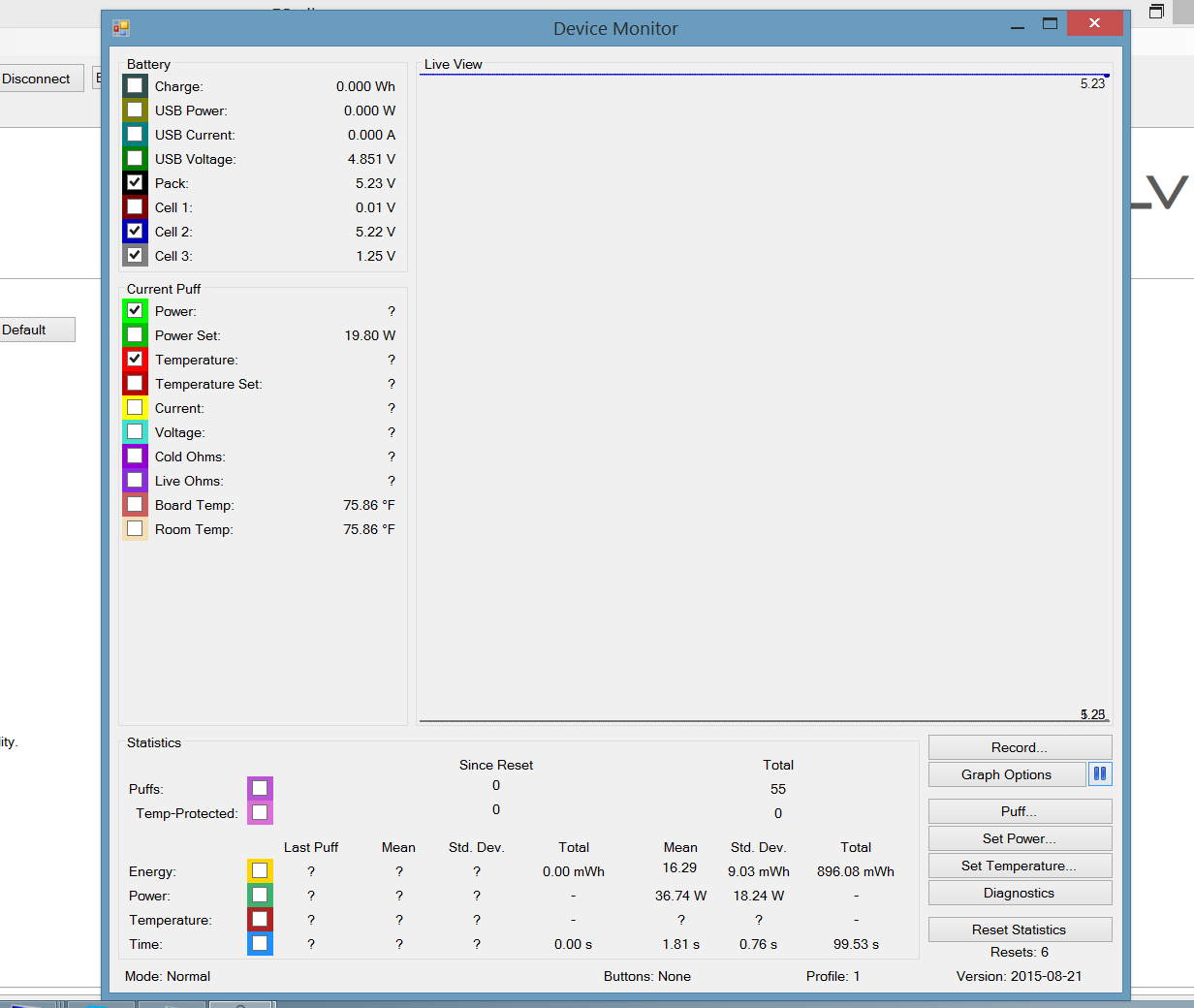Enable the USB Power graph checkbox
This screenshot has width=1194, height=1008.
click(x=135, y=110)
